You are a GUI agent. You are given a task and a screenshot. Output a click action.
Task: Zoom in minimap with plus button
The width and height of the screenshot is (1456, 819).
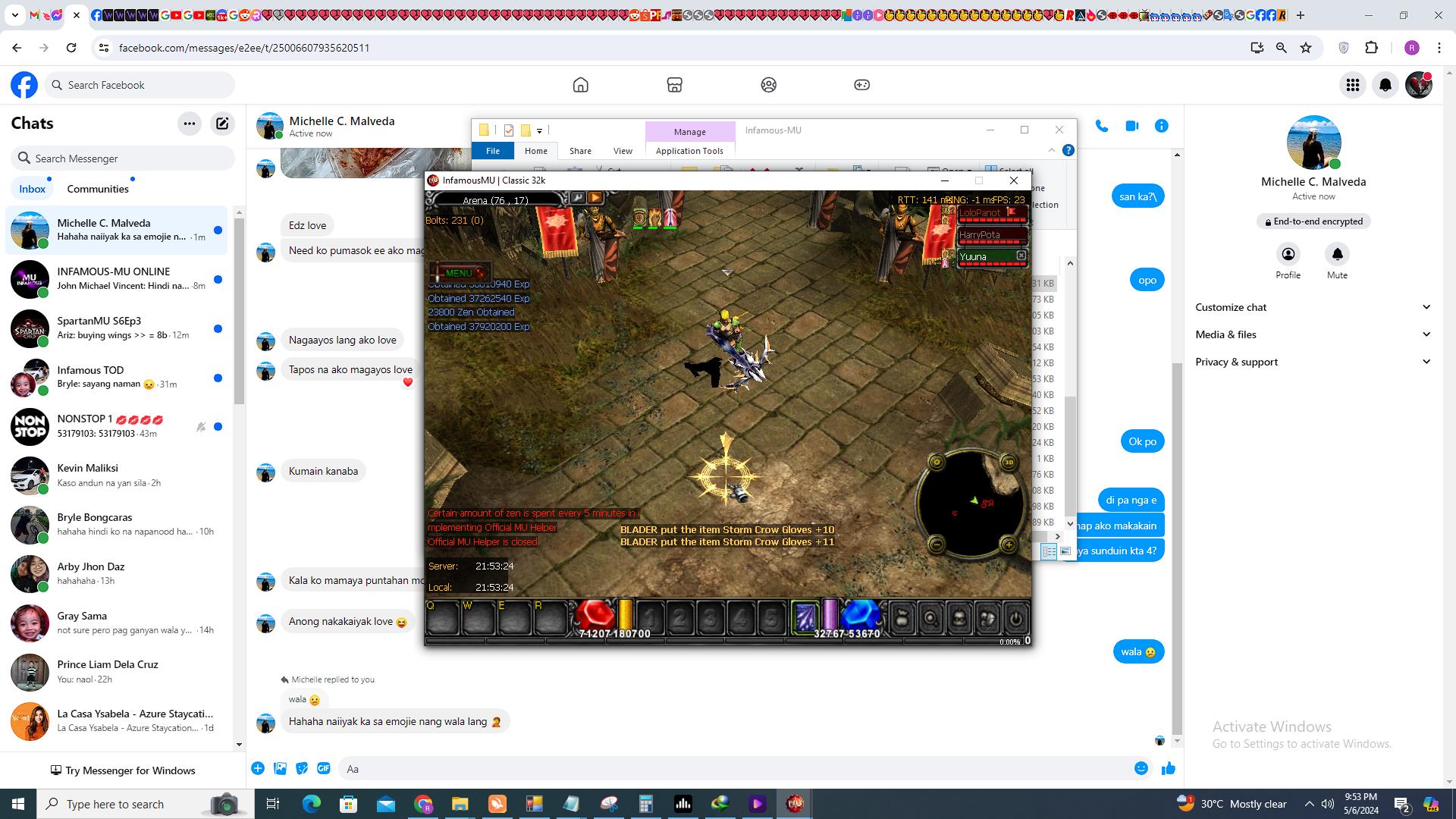tap(1009, 544)
